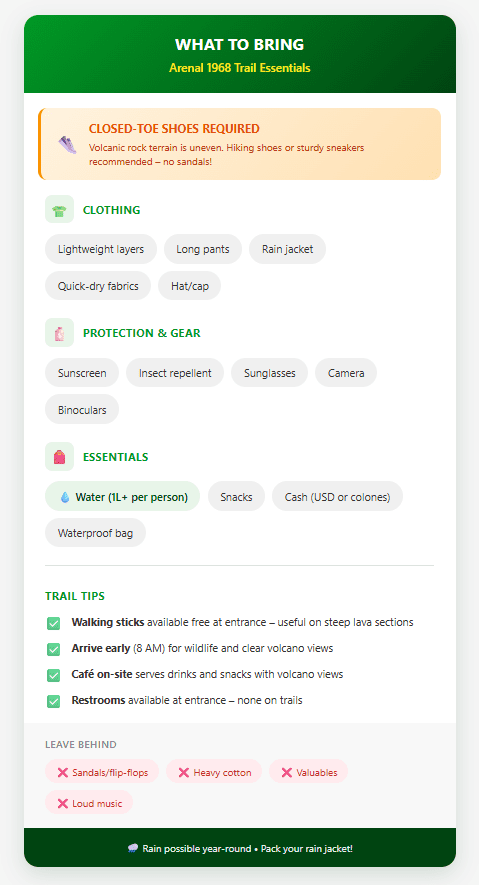
Task: Click the lotion bottle icon beside Protection & Gear
Action: click(59, 333)
